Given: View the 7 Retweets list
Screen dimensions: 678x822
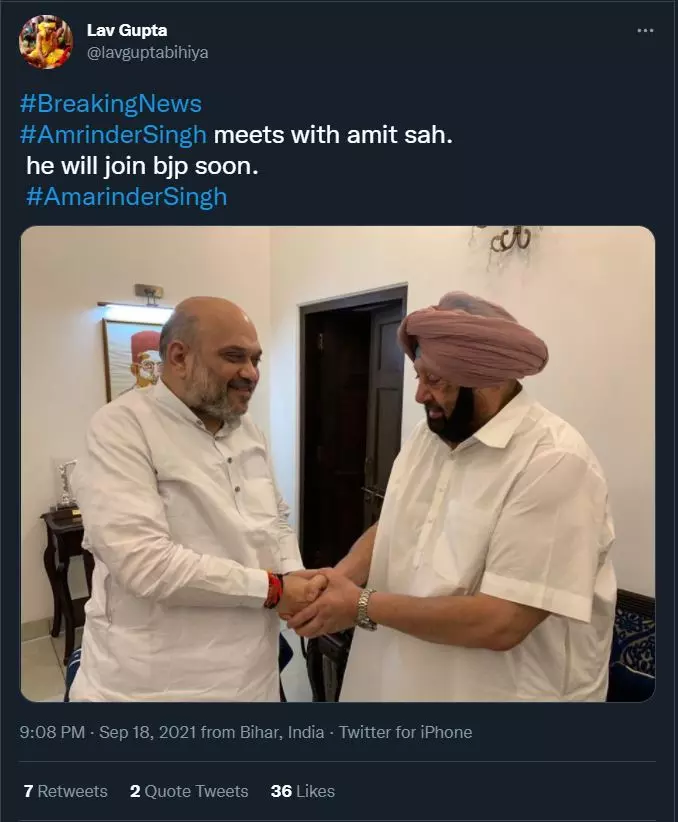Looking at the screenshot, I should (x=66, y=791).
